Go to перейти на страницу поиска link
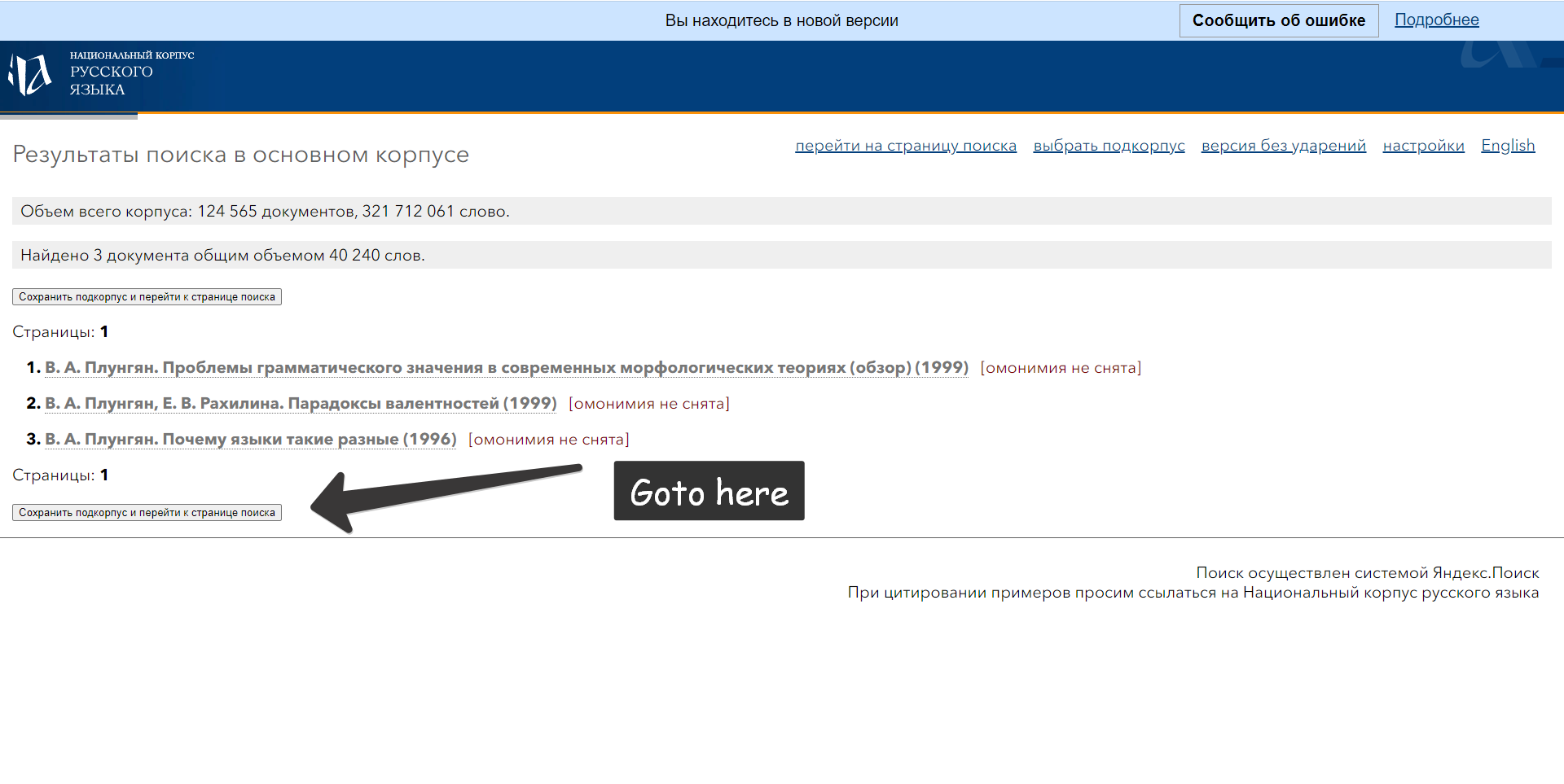 (x=906, y=146)
